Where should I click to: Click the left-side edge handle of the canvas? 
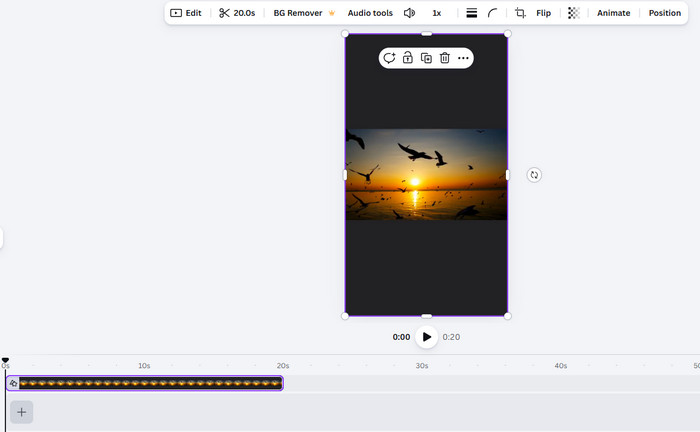tap(345, 175)
